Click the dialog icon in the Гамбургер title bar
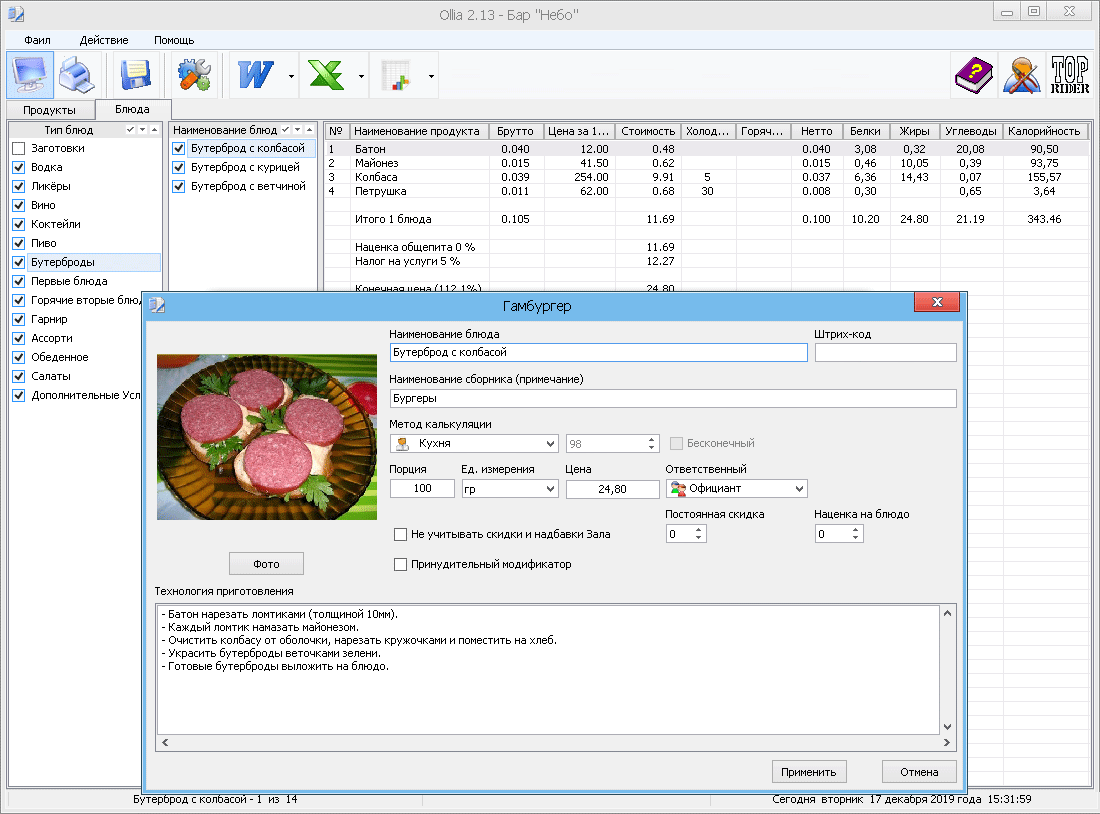1100x814 pixels. [x=157, y=305]
